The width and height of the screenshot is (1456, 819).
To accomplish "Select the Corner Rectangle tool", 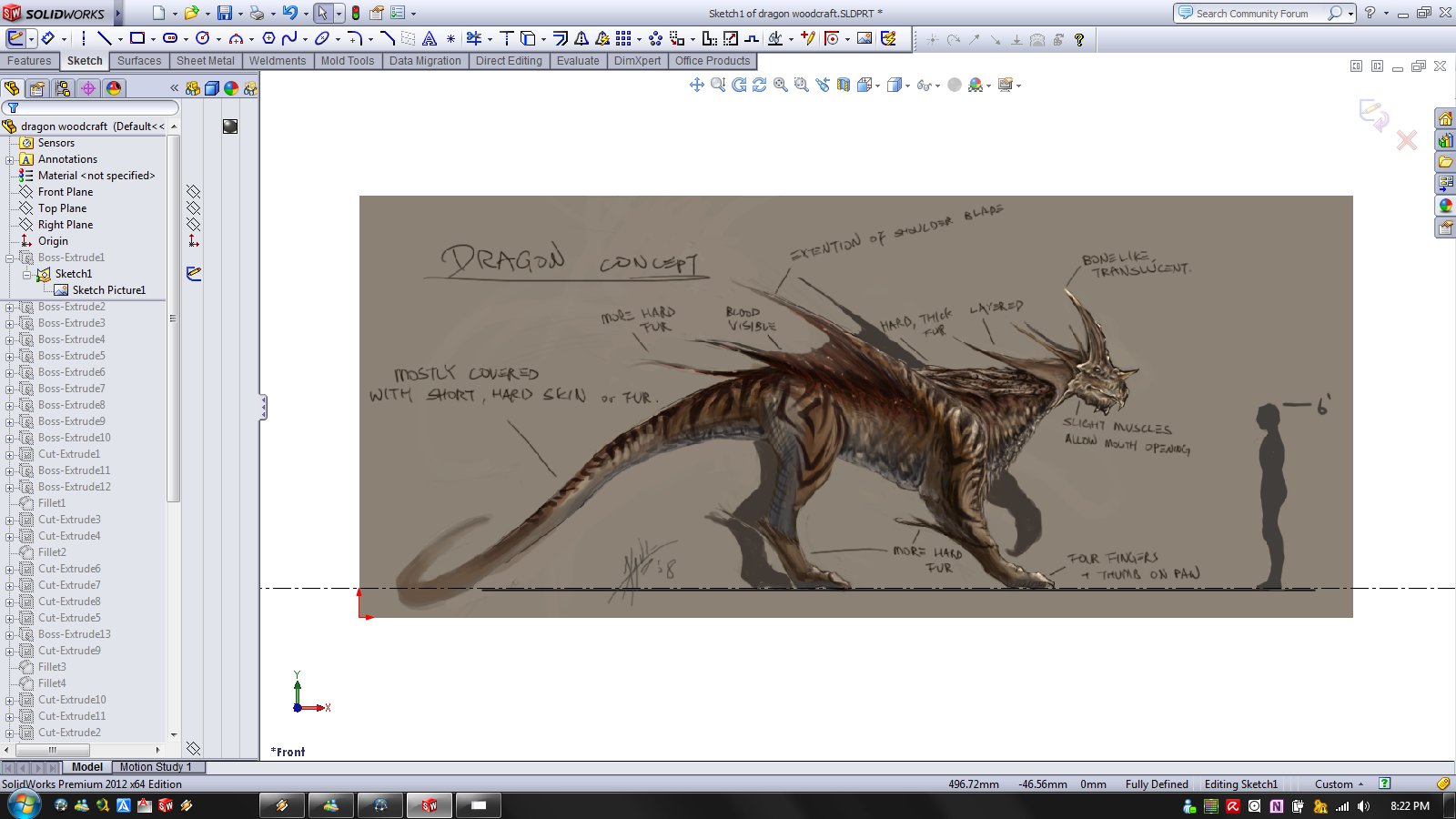I will 137,38.
